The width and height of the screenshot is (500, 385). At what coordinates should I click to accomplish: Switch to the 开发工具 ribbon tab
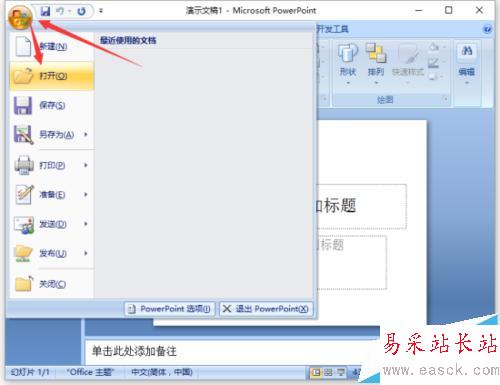[332, 29]
